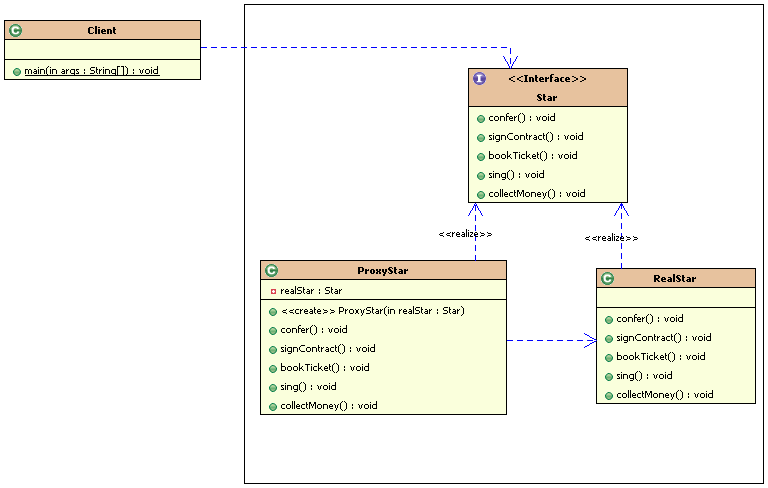Click the icon beside ProxyStar confer()
768x488 pixels.
(x=273, y=331)
